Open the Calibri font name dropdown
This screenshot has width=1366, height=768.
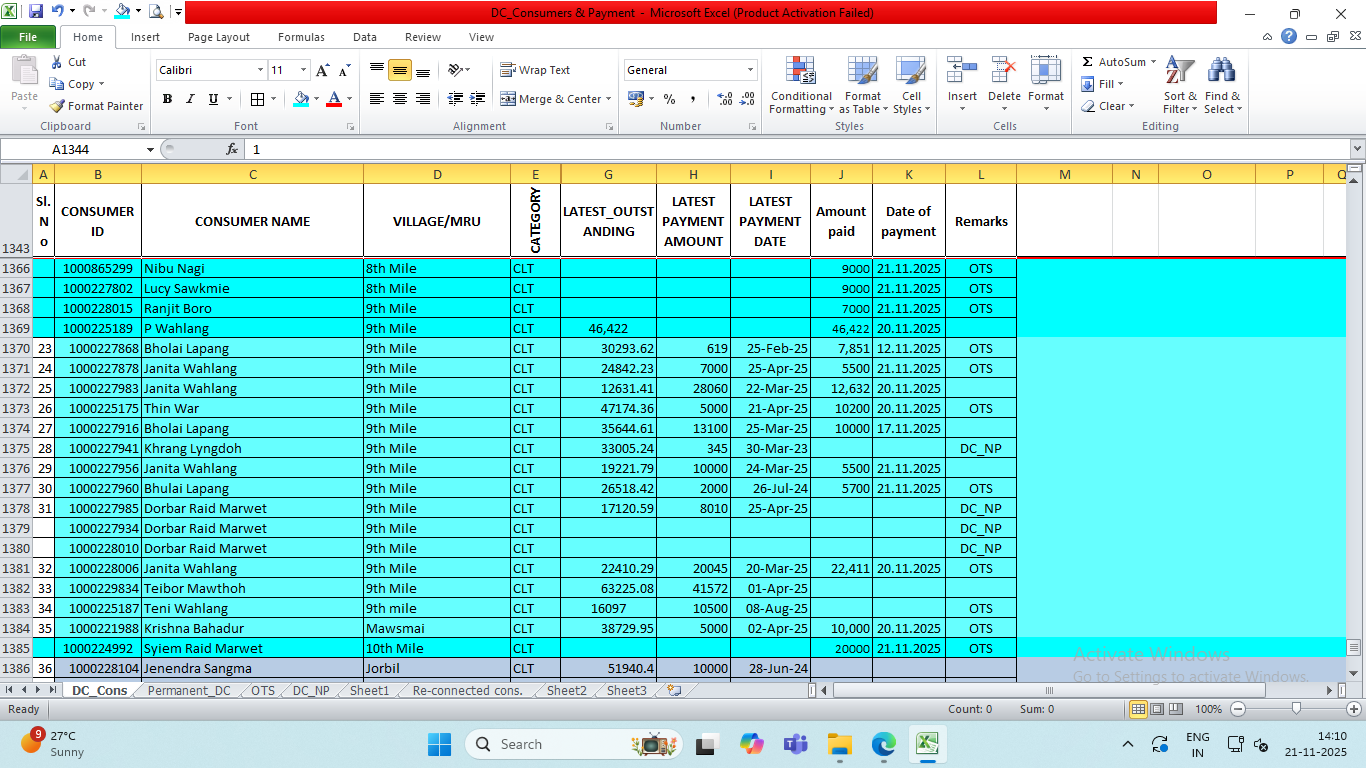[x=260, y=70]
